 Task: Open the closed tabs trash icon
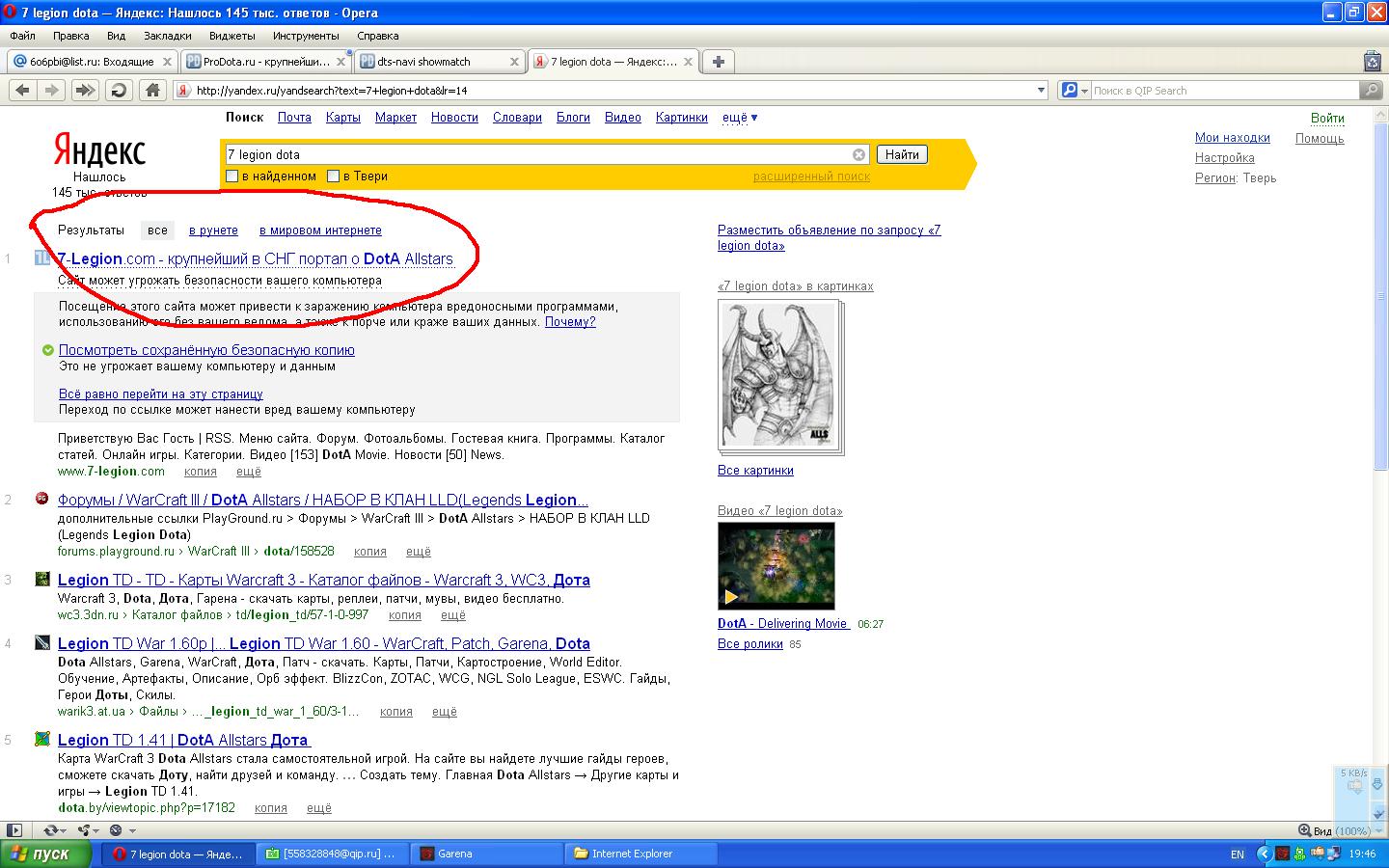tap(1373, 62)
